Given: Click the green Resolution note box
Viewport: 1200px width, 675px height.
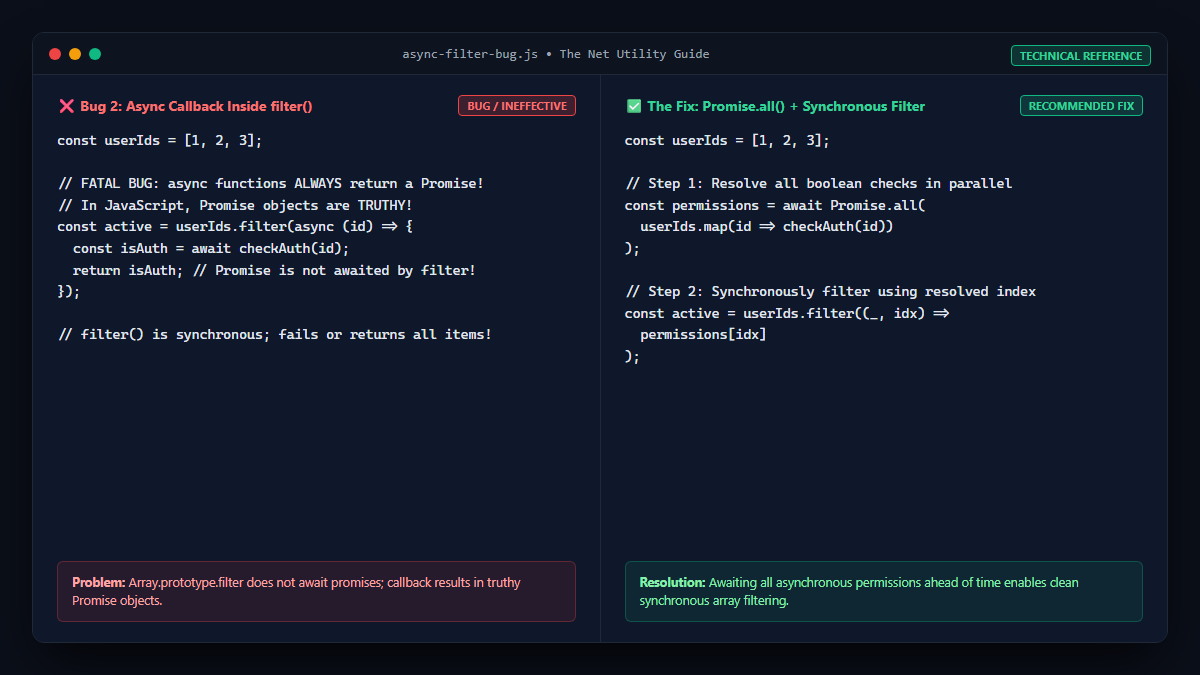Looking at the screenshot, I should [884, 591].
